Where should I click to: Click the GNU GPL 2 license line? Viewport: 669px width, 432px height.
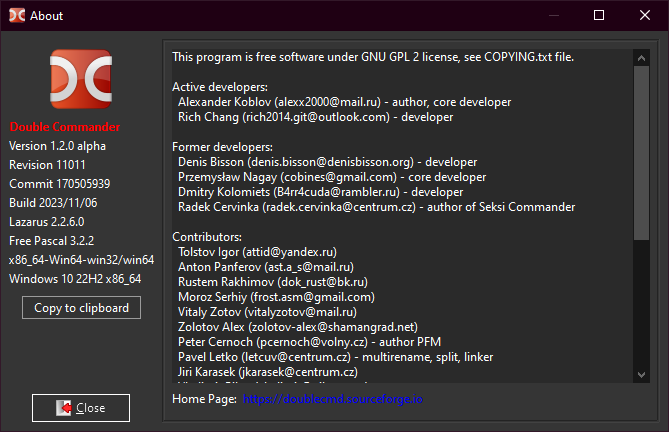(373, 57)
